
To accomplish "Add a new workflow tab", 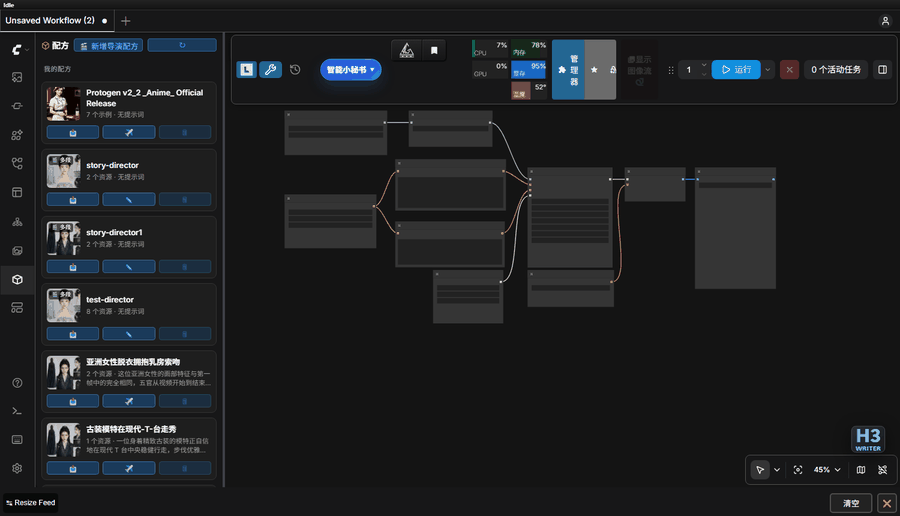I will coord(126,21).
